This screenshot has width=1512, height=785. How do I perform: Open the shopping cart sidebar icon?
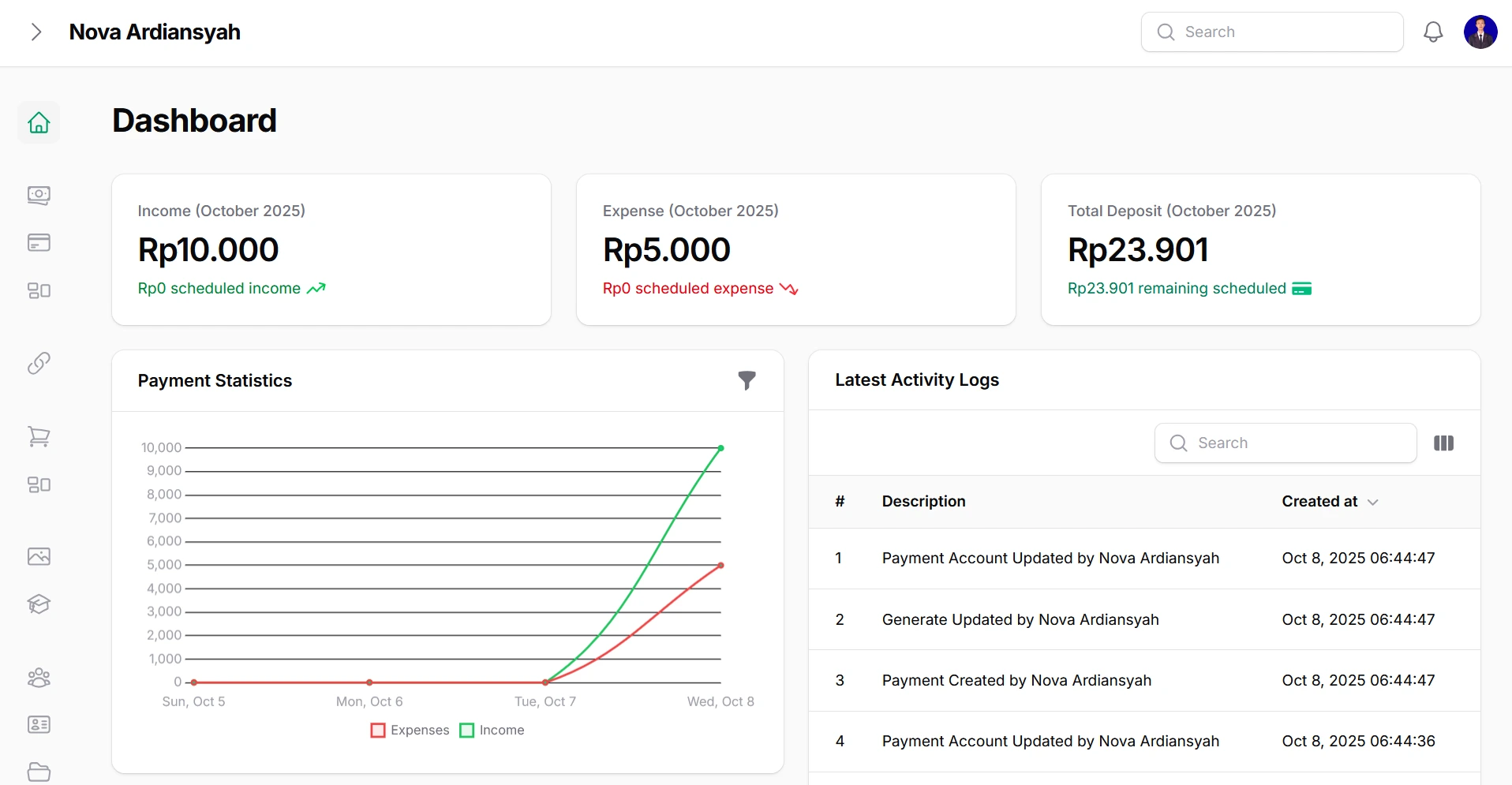coord(39,436)
